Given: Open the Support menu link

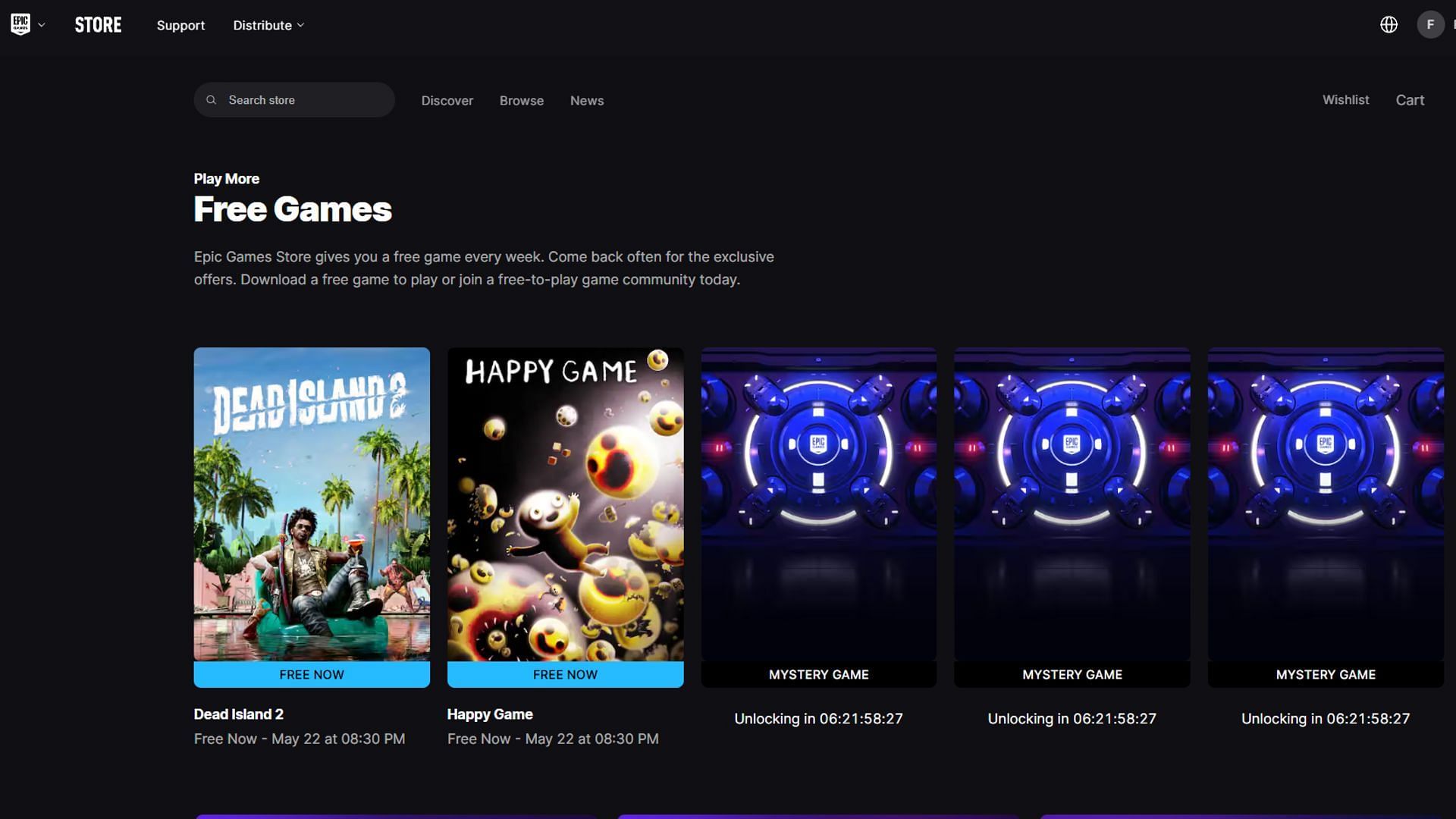Looking at the screenshot, I should point(180,25).
